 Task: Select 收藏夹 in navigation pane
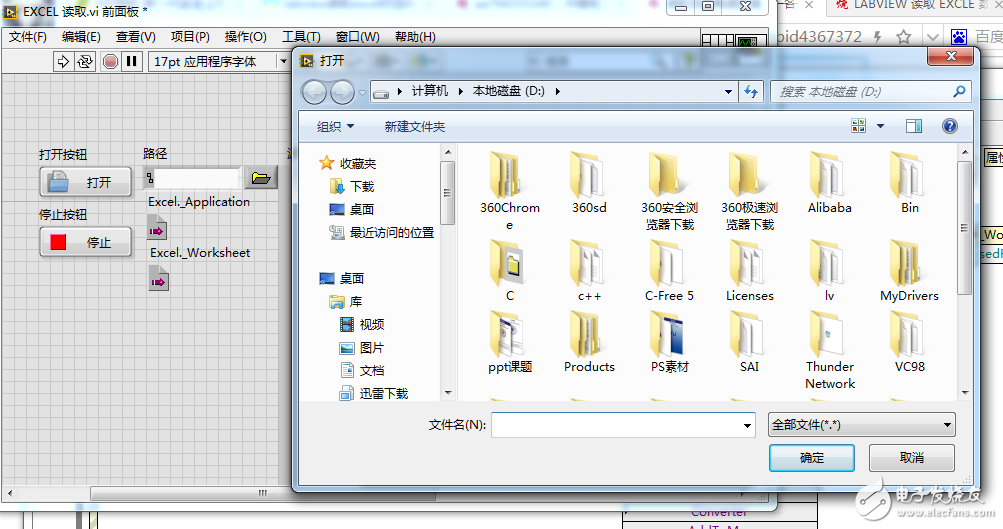[x=348, y=164]
